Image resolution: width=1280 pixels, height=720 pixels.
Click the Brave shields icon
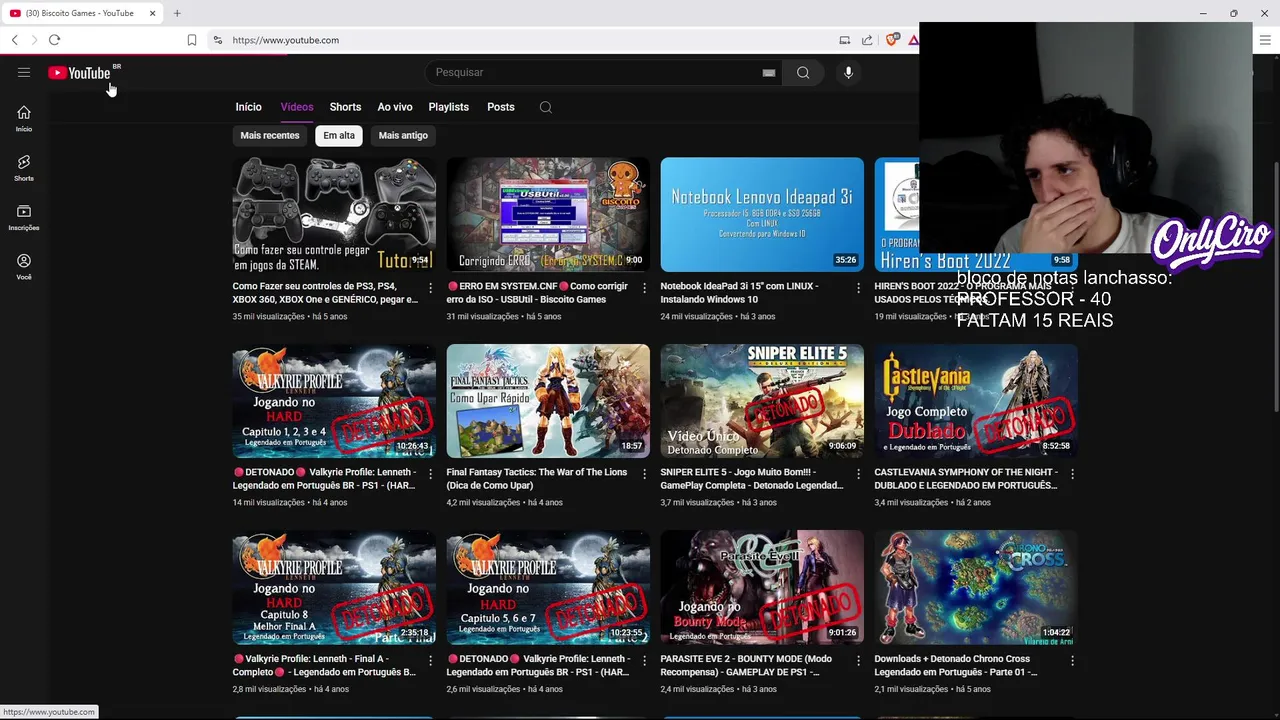892,40
